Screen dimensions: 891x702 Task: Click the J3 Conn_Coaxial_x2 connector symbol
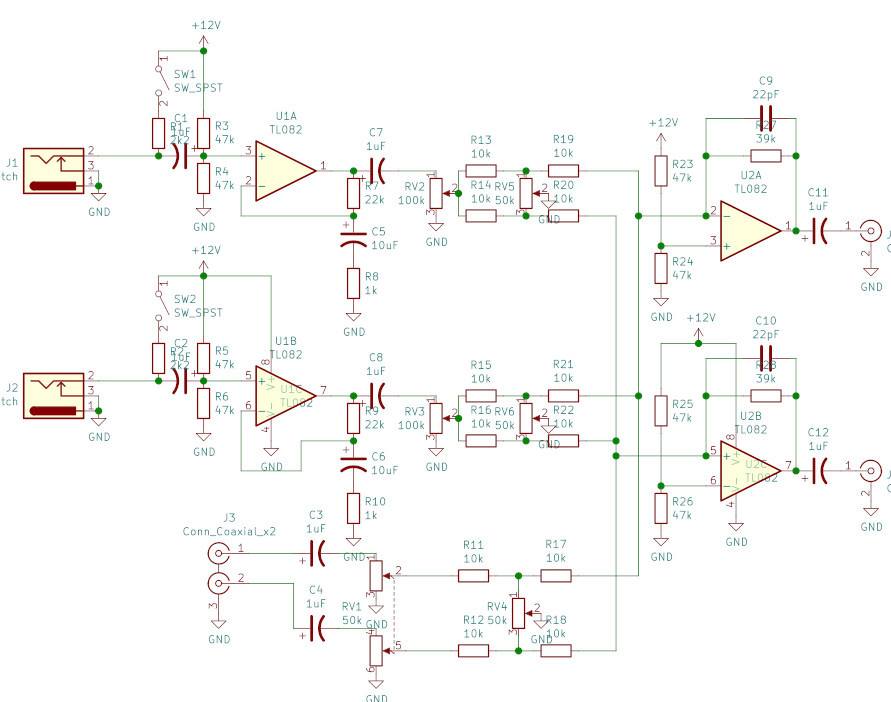click(219, 567)
